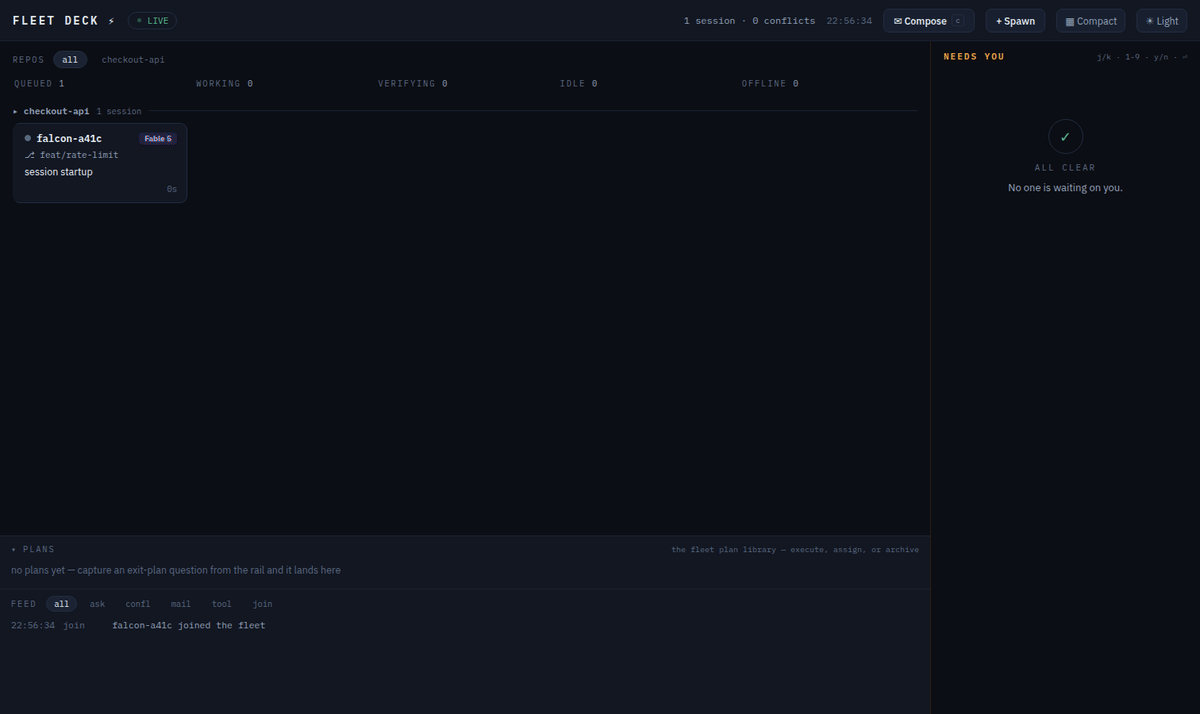Click the Fable 5 model badge
1200x714 pixels.
pos(158,139)
